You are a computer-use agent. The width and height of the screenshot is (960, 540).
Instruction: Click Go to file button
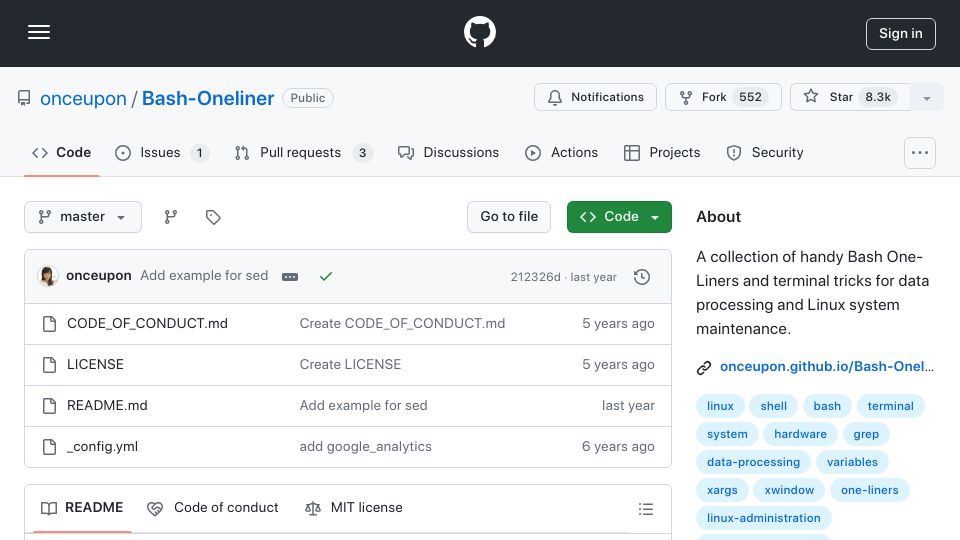[509, 217]
